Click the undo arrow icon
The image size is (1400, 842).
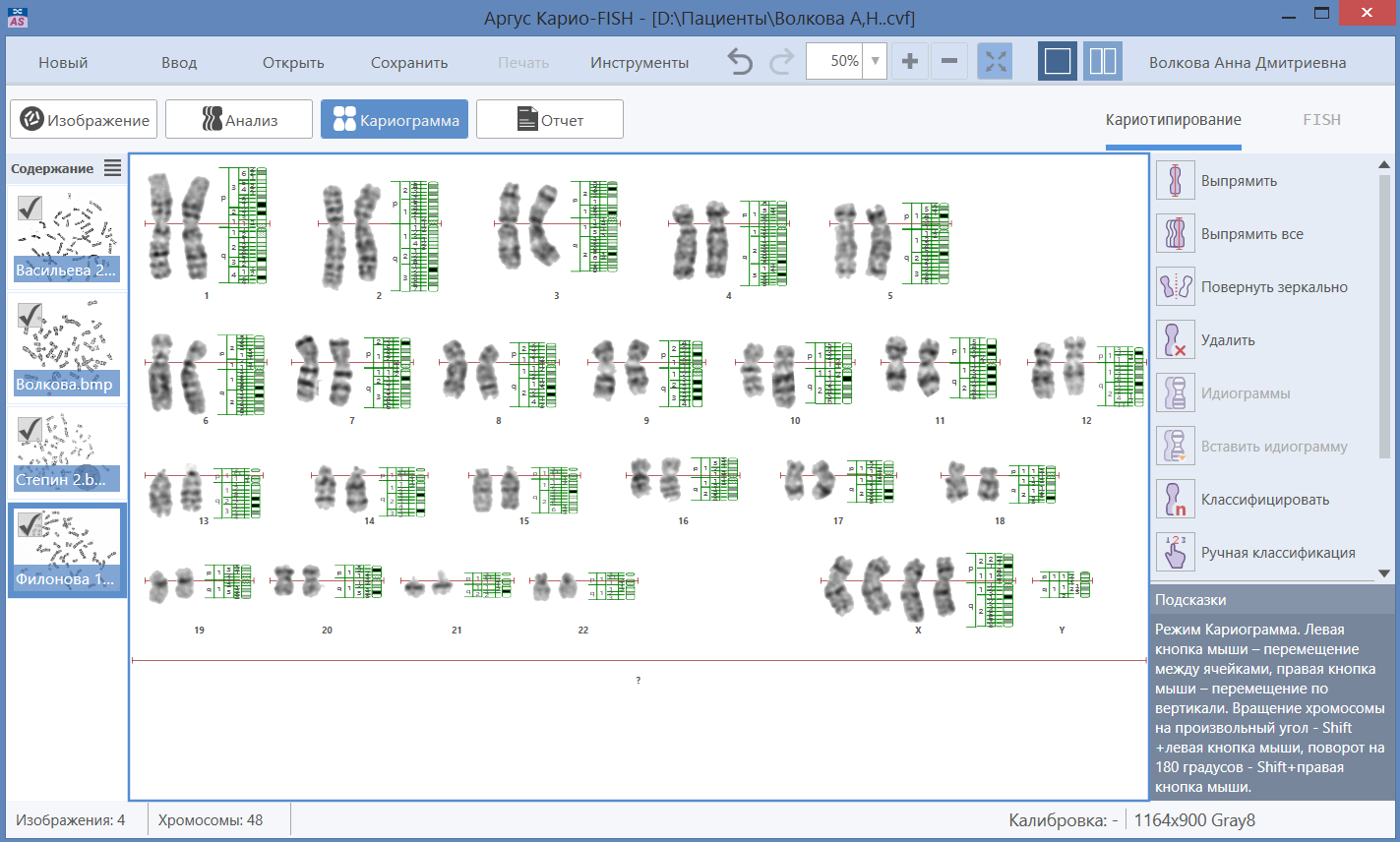[740, 62]
